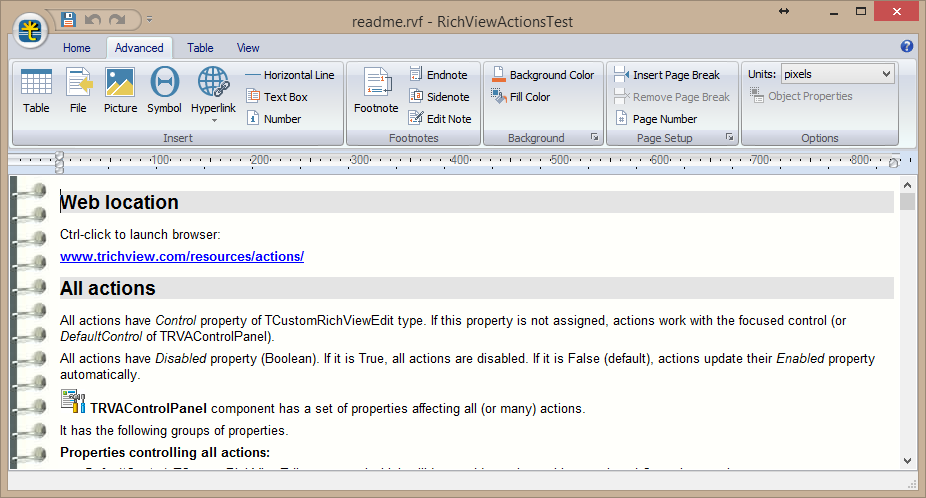This screenshot has height=498, width=926.
Task: Click the help question mark icon
Action: (x=907, y=47)
